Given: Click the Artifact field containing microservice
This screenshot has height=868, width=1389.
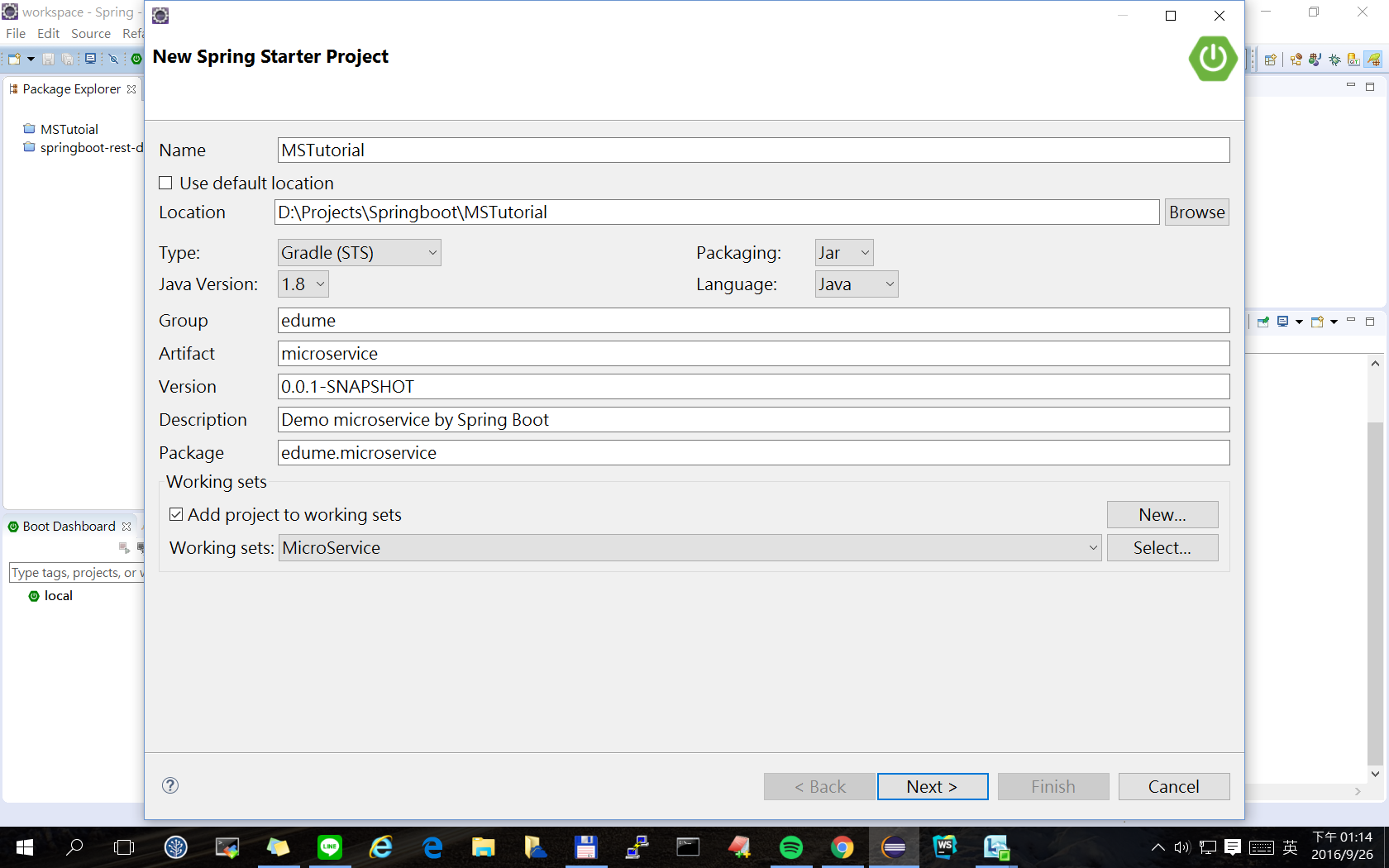Looking at the screenshot, I should [x=753, y=354].
